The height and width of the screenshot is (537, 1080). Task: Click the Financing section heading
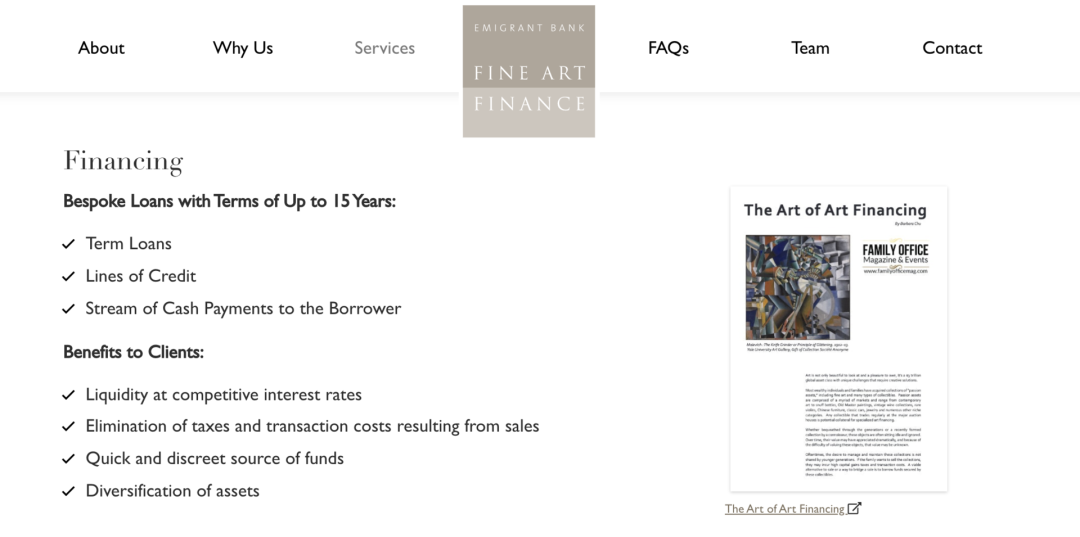(123, 161)
